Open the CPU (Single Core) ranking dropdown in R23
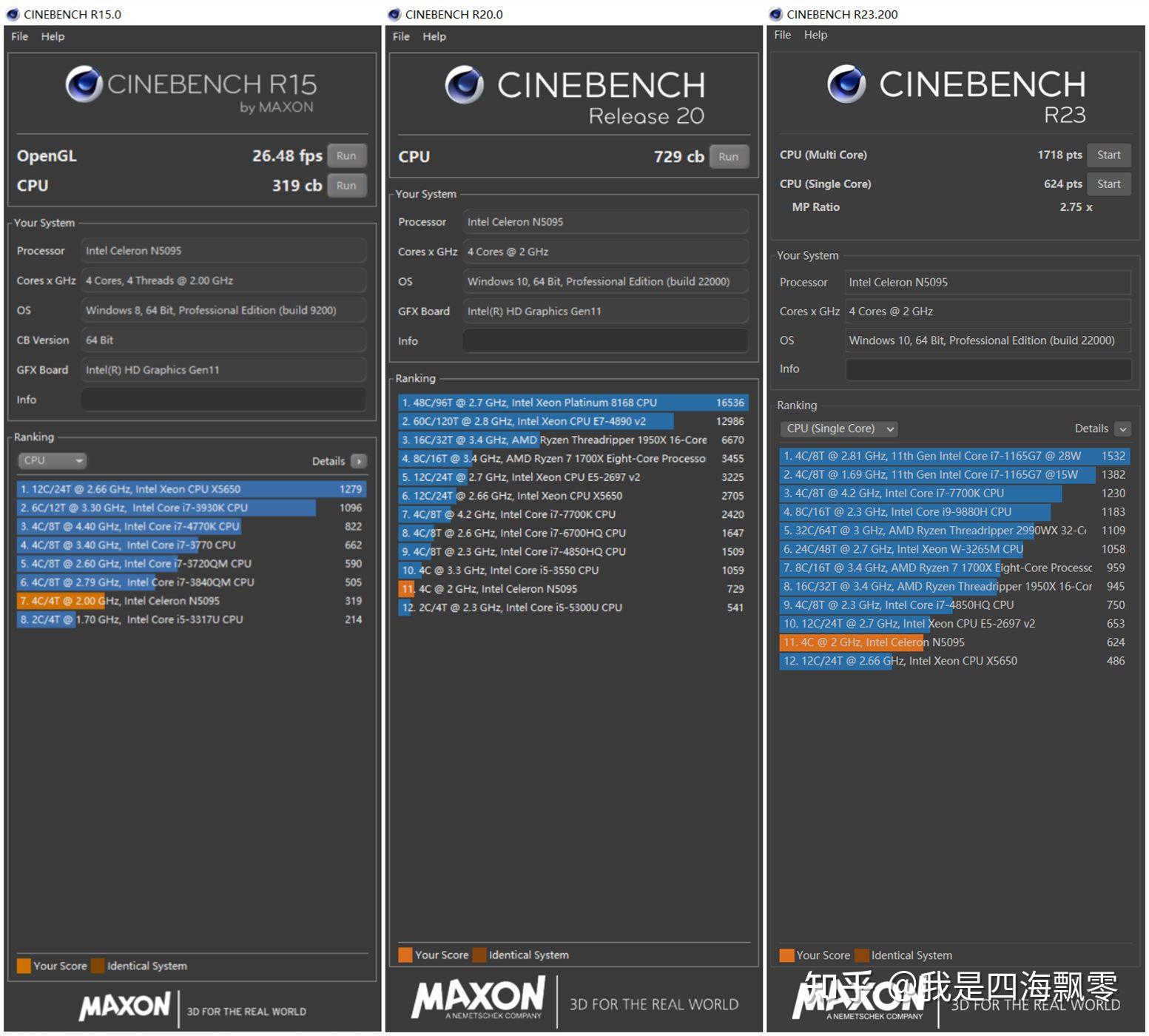Viewport: 1149px width, 1036px height. 839,428
